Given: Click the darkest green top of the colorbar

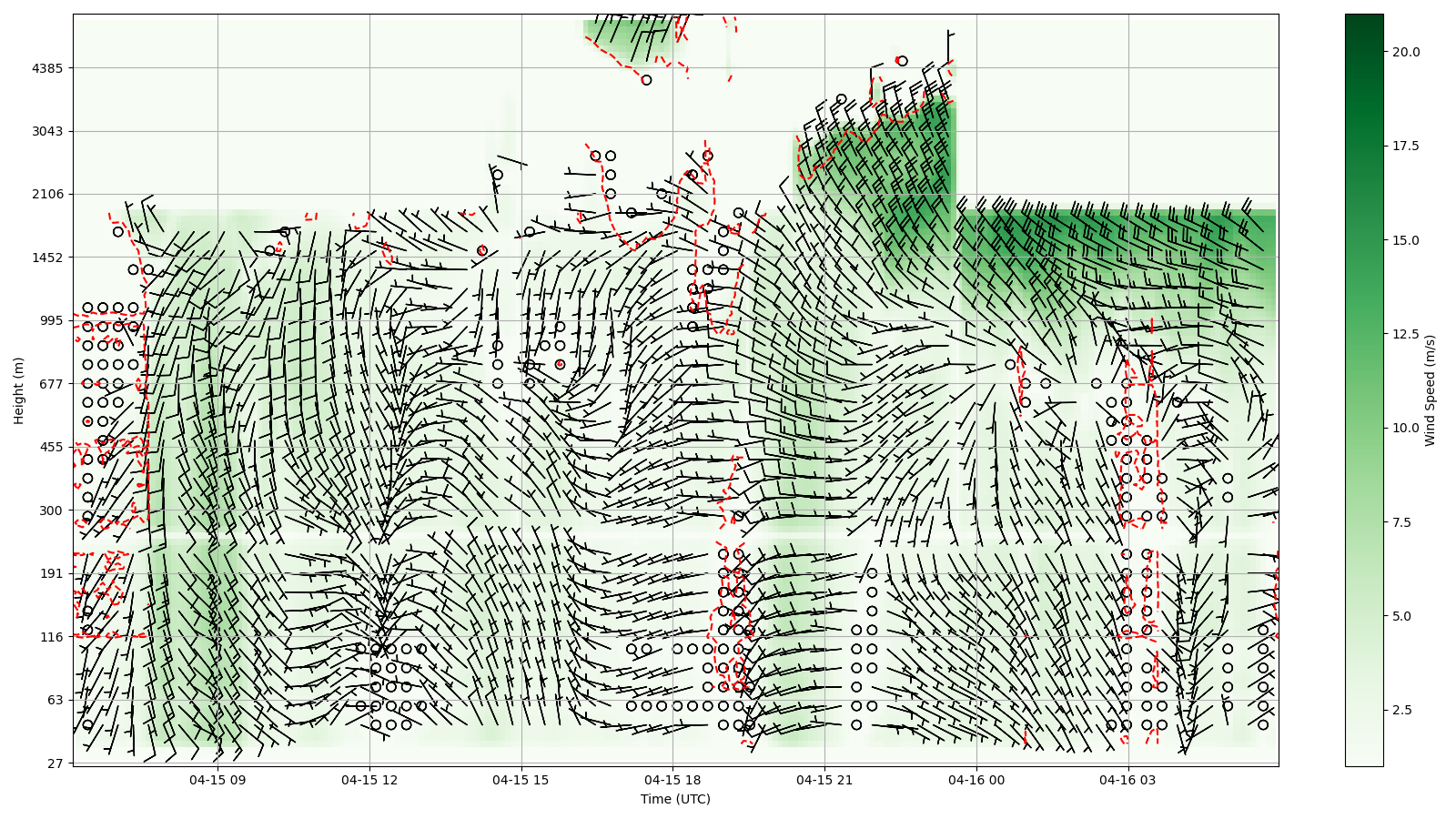Looking at the screenshot, I should pos(1364,18).
